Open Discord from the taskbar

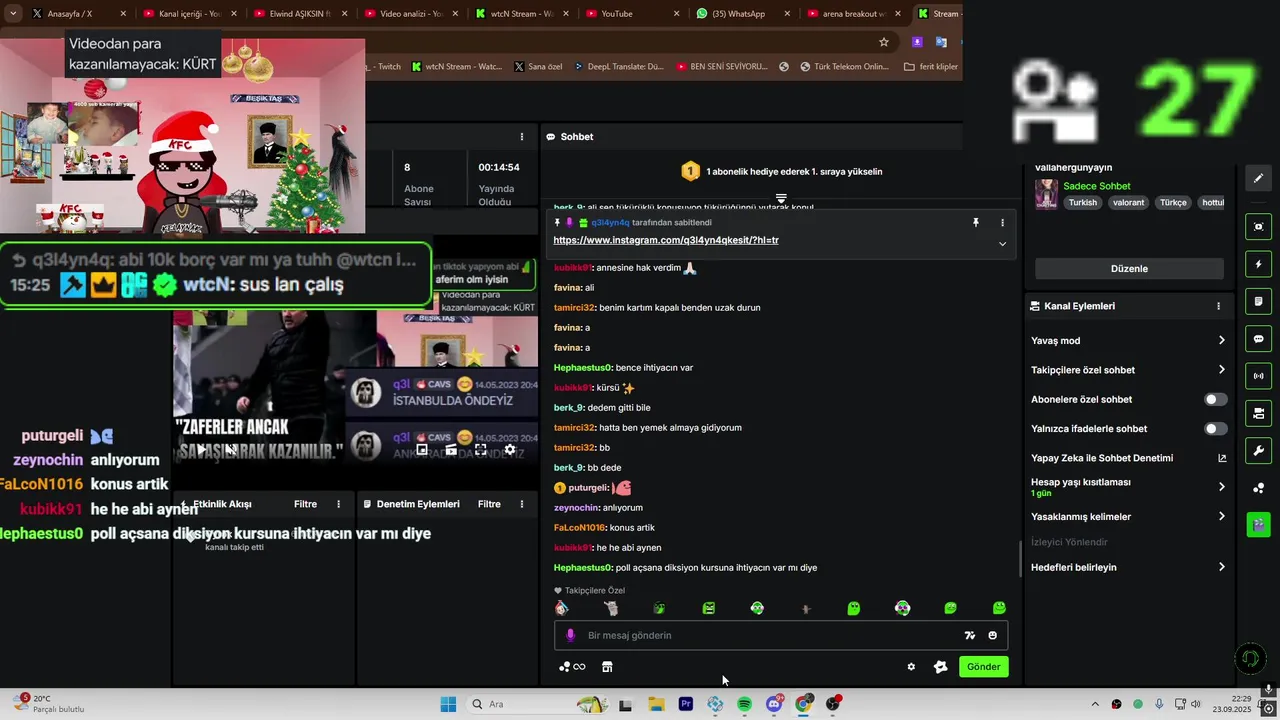click(x=774, y=704)
